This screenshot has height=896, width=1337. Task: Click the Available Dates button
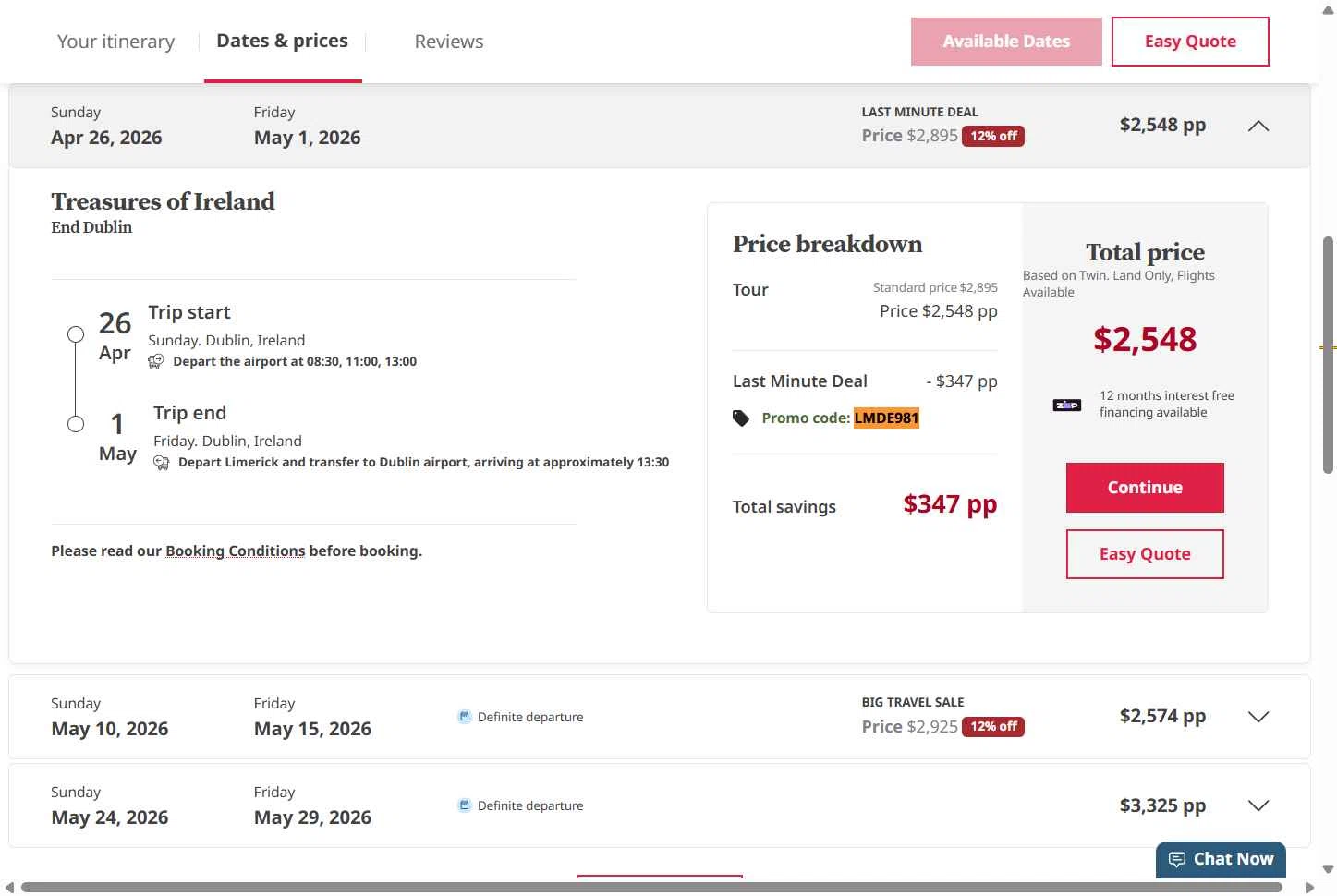tap(1006, 42)
